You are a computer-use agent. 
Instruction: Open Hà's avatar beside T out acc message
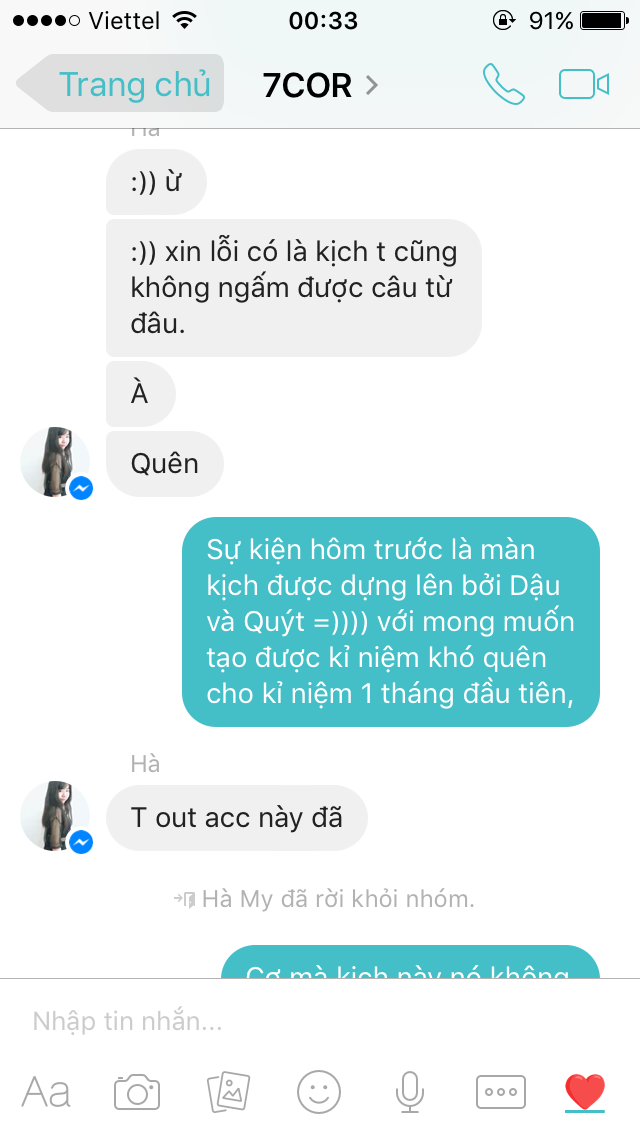(x=56, y=816)
